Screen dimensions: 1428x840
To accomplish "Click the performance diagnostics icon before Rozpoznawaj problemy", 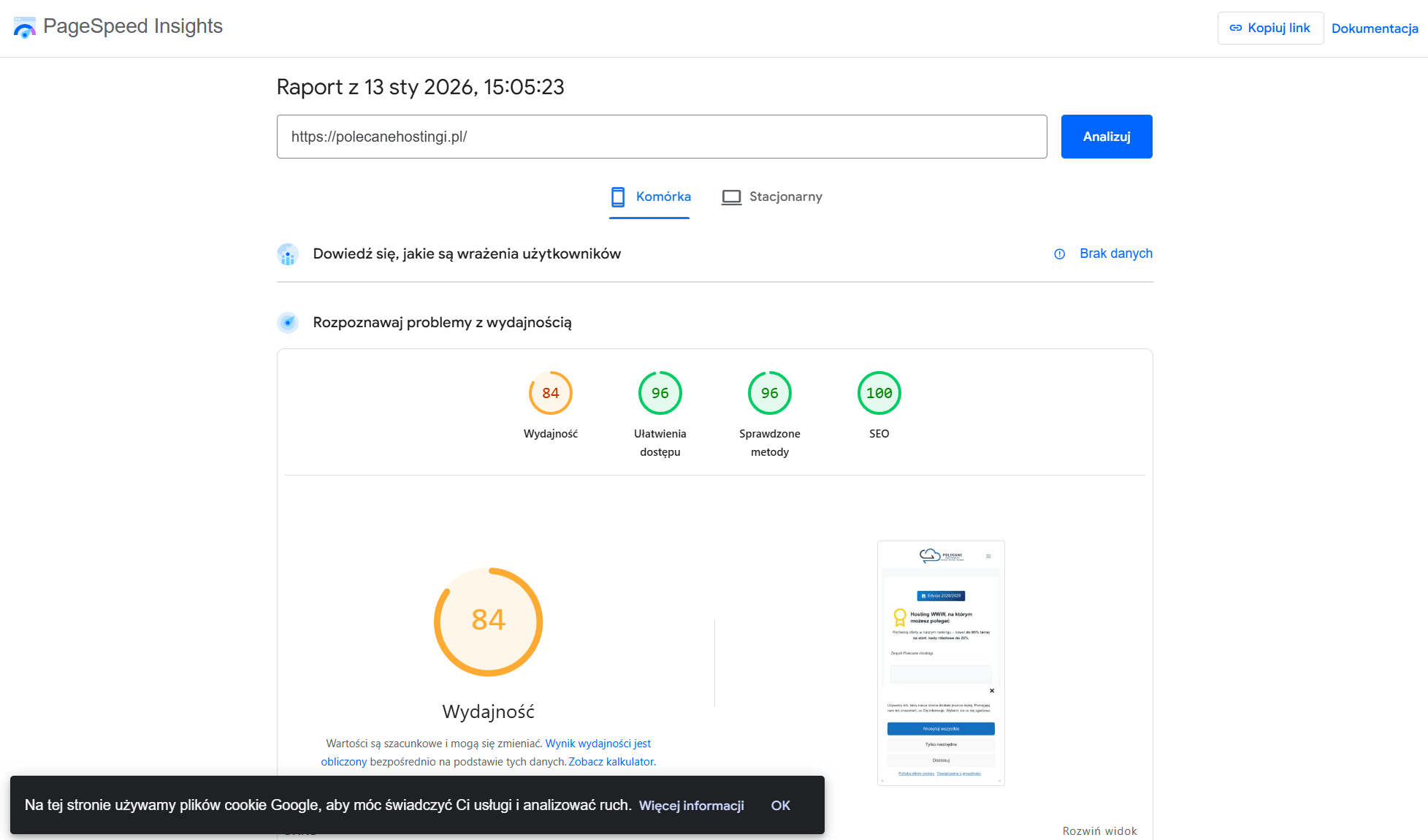I will click(288, 322).
